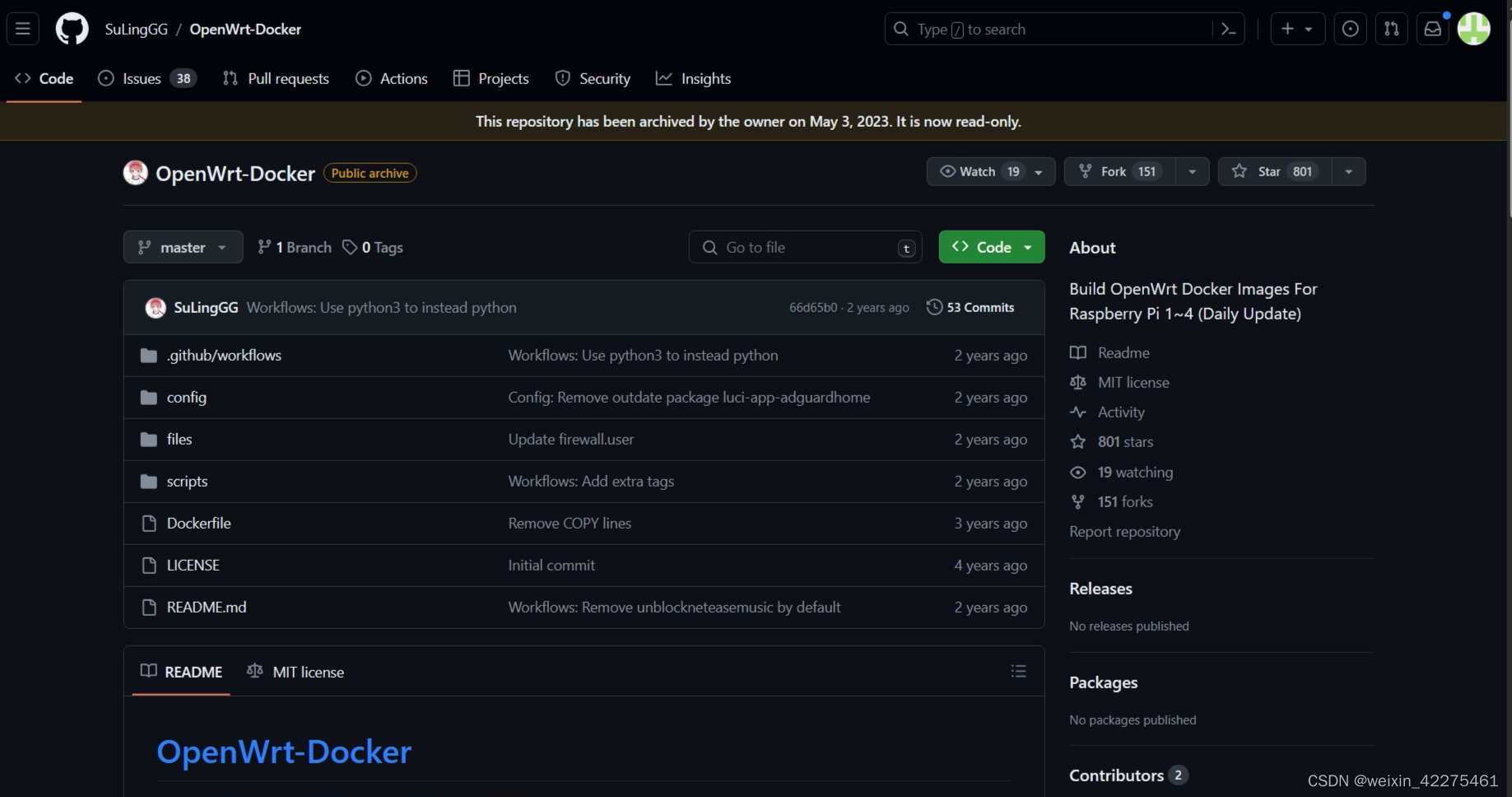Open 'Workflows: Add extra tags' commit message
The height and width of the screenshot is (797, 1512).
(591, 482)
